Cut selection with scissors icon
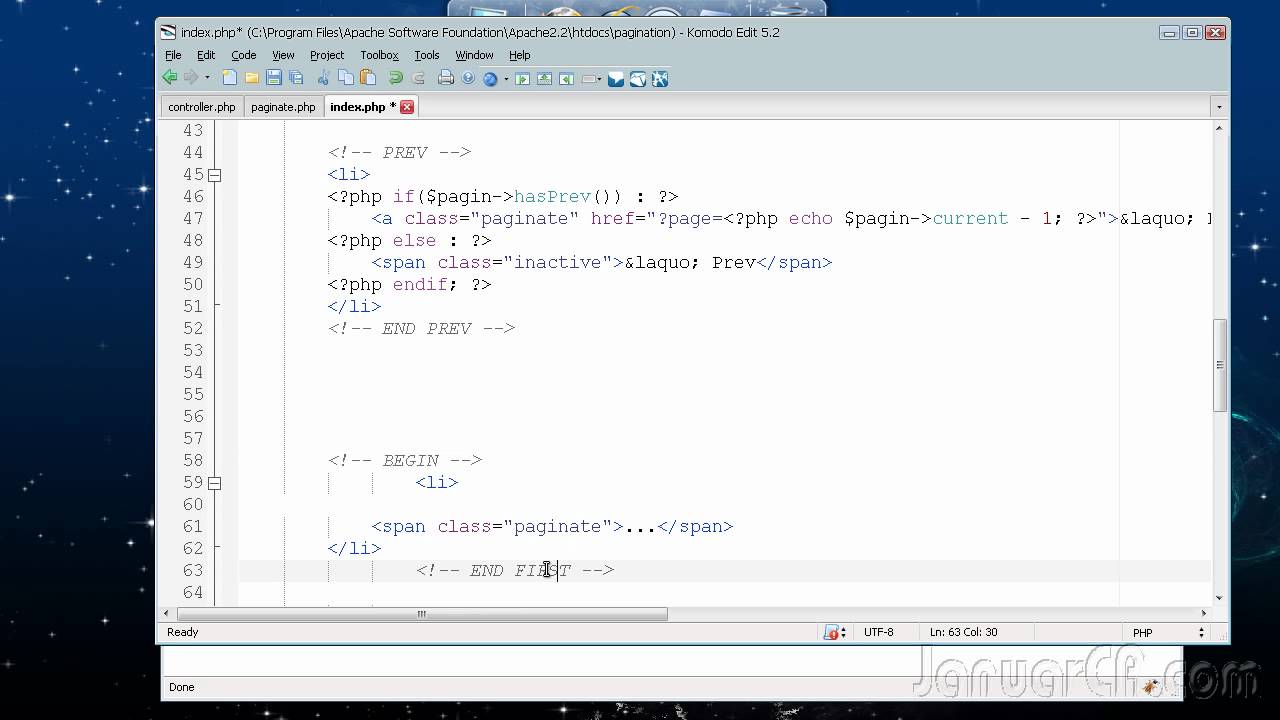This screenshot has height=720, width=1280. (323, 78)
